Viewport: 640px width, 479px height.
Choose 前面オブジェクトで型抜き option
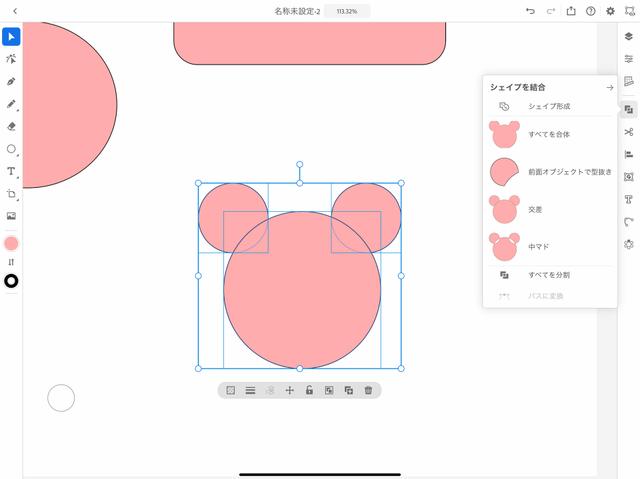550,172
